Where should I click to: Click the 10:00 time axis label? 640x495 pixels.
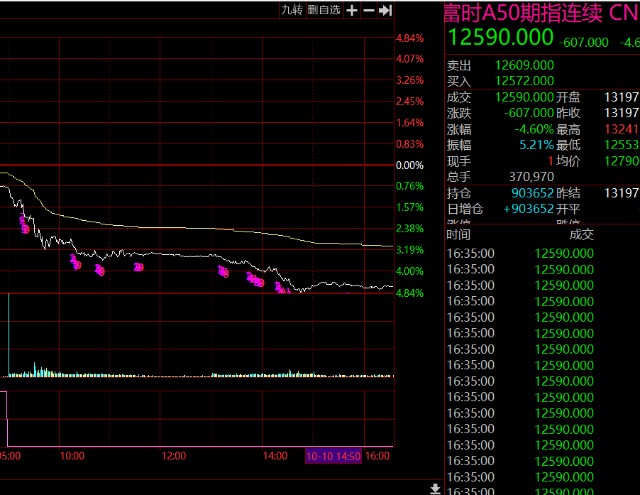pyautogui.click(x=72, y=456)
